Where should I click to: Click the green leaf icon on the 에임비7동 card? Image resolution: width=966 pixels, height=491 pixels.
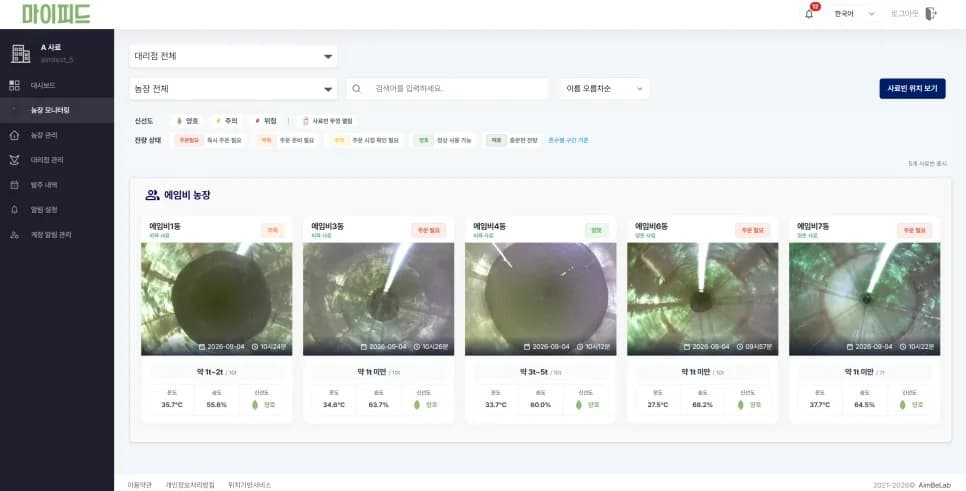[903, 405]
